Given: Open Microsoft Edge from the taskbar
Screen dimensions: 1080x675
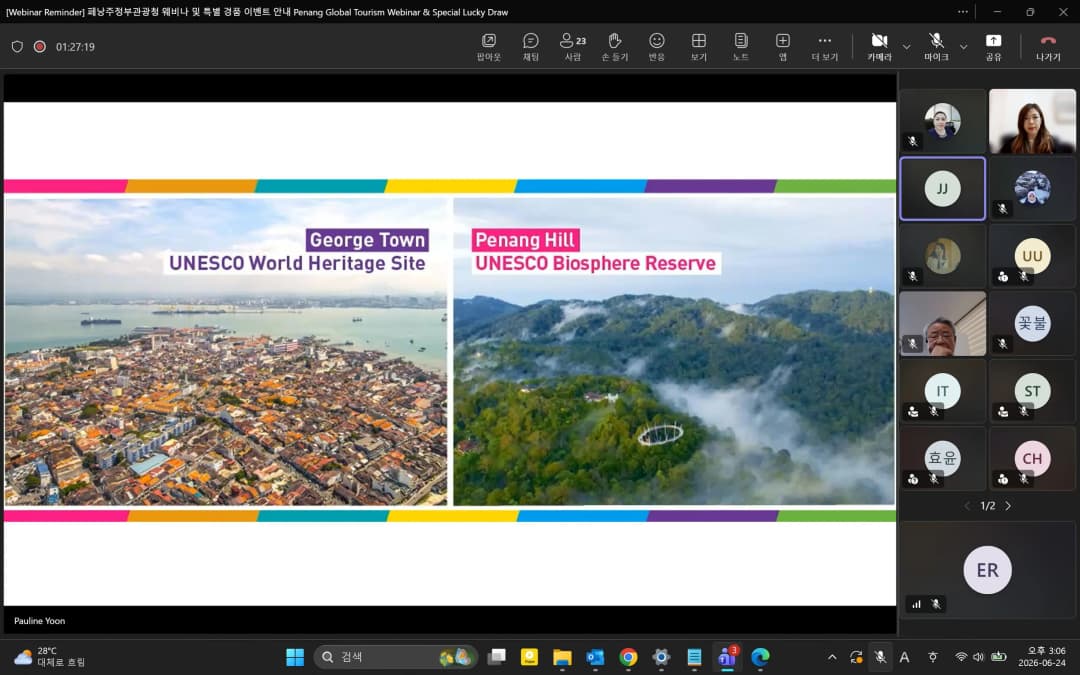Looking at the screenshot, I should [x=760, y=657].
